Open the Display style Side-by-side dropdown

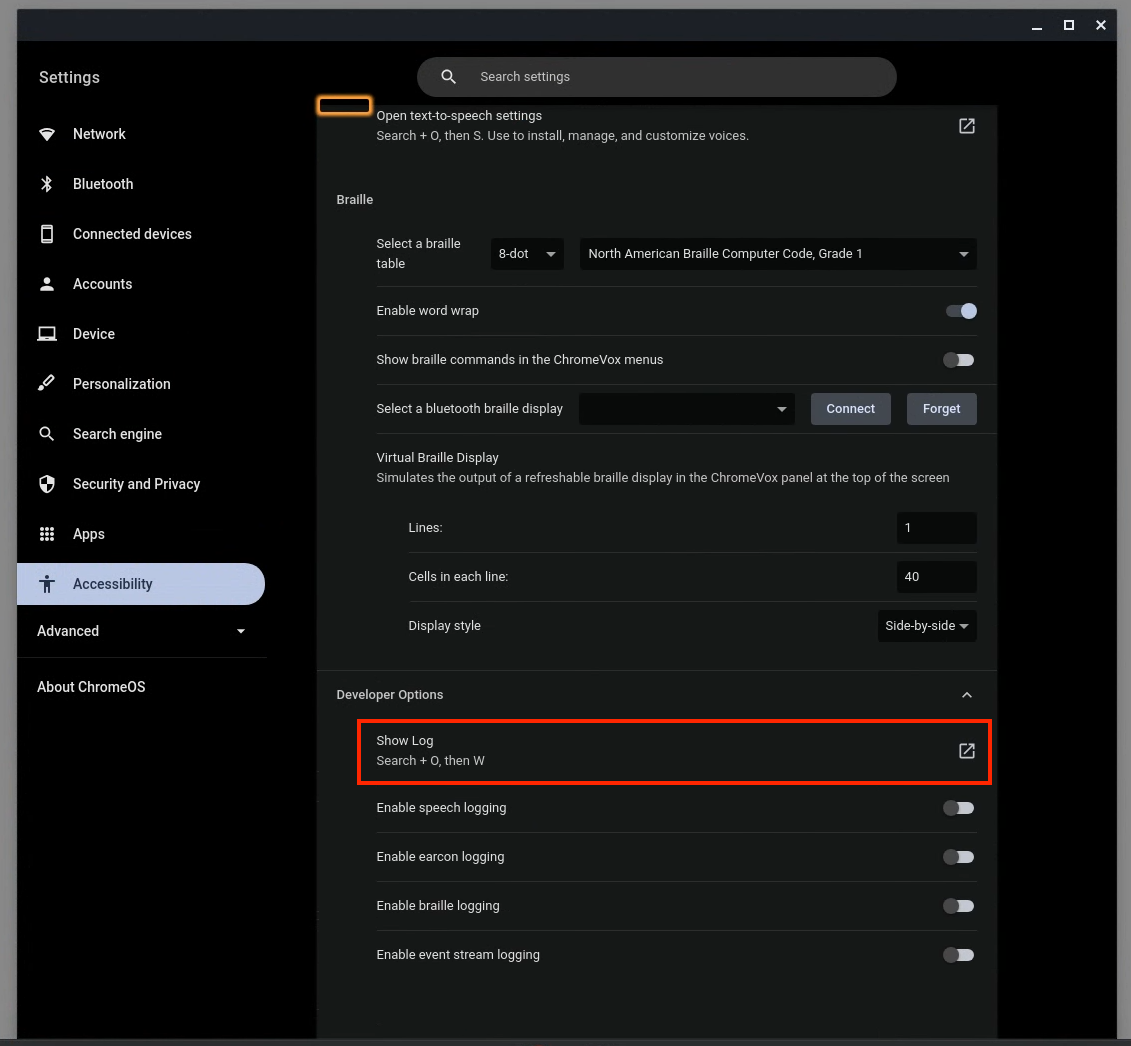(x=926, y=626)
